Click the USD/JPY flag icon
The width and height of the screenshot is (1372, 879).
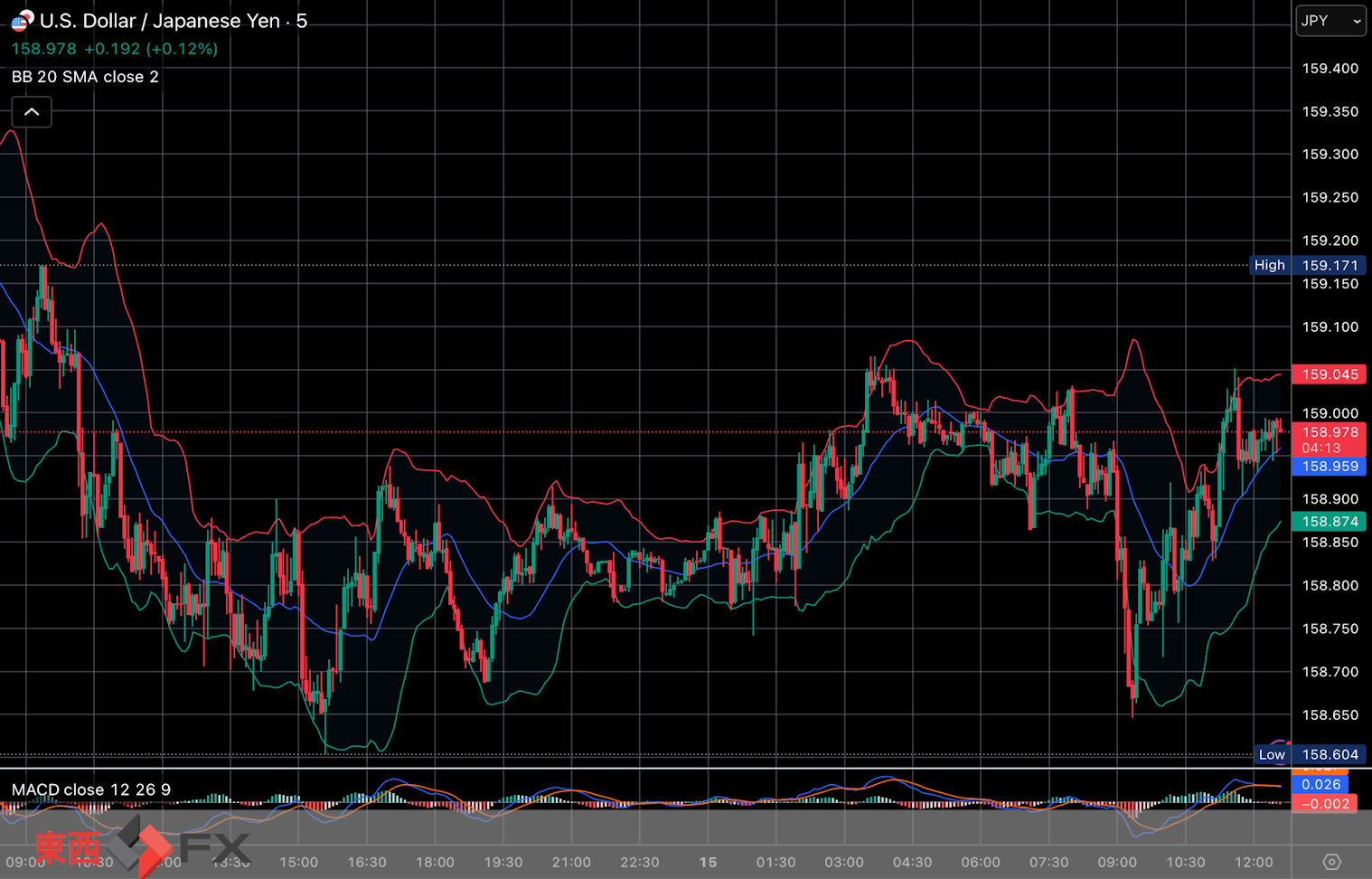click(21, 20)
